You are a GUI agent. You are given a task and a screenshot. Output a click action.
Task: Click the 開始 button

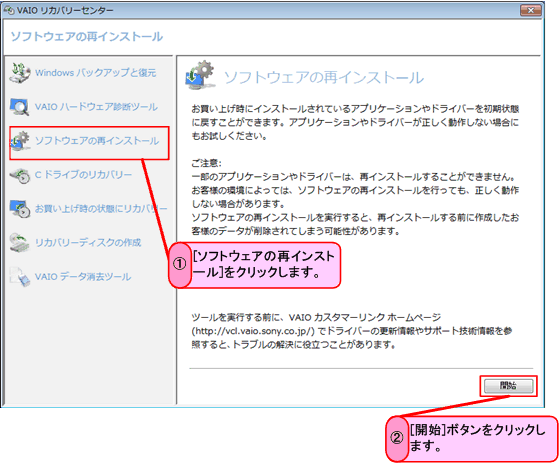tap(509, 386)
